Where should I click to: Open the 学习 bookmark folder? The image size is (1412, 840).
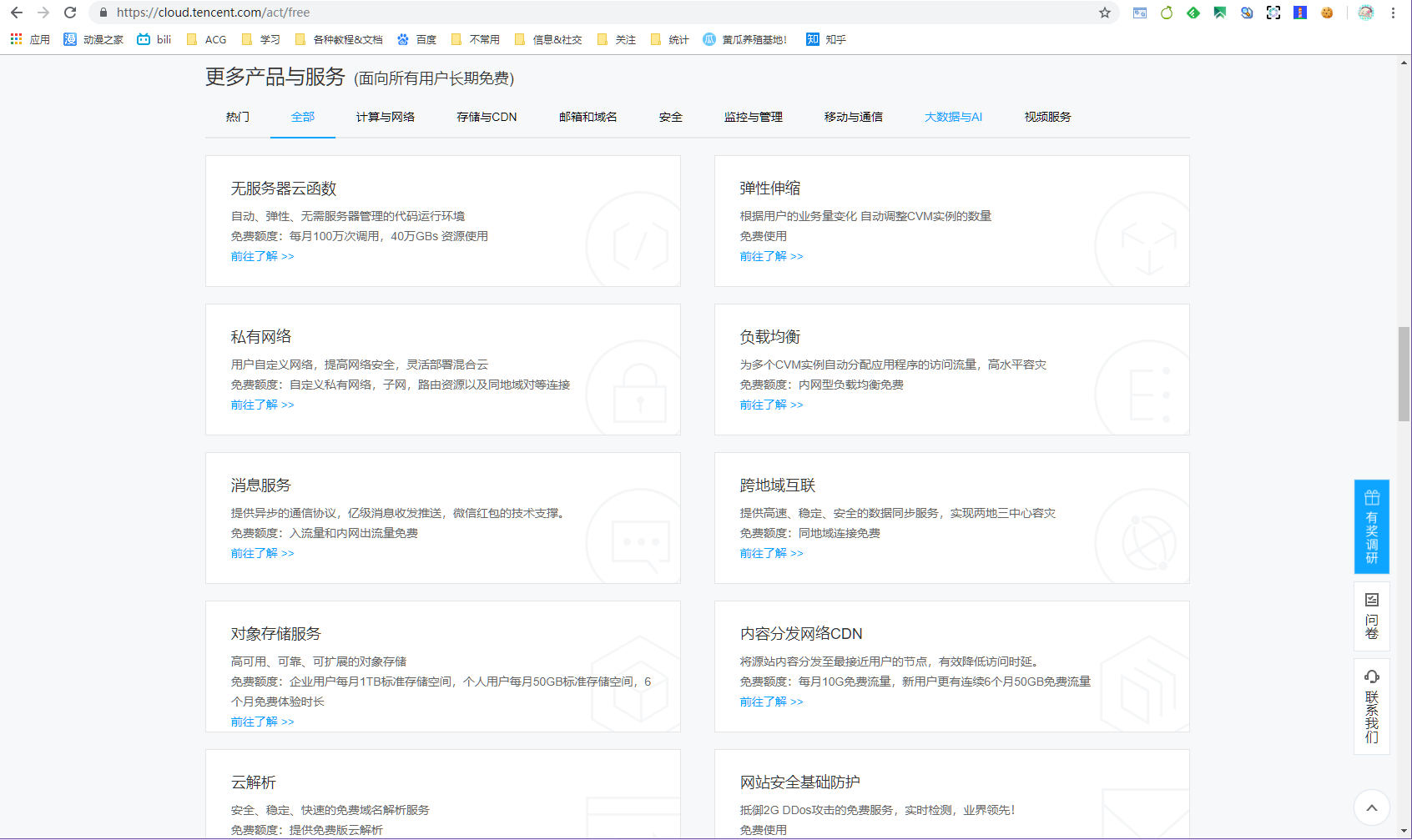[x=260, y=39]
